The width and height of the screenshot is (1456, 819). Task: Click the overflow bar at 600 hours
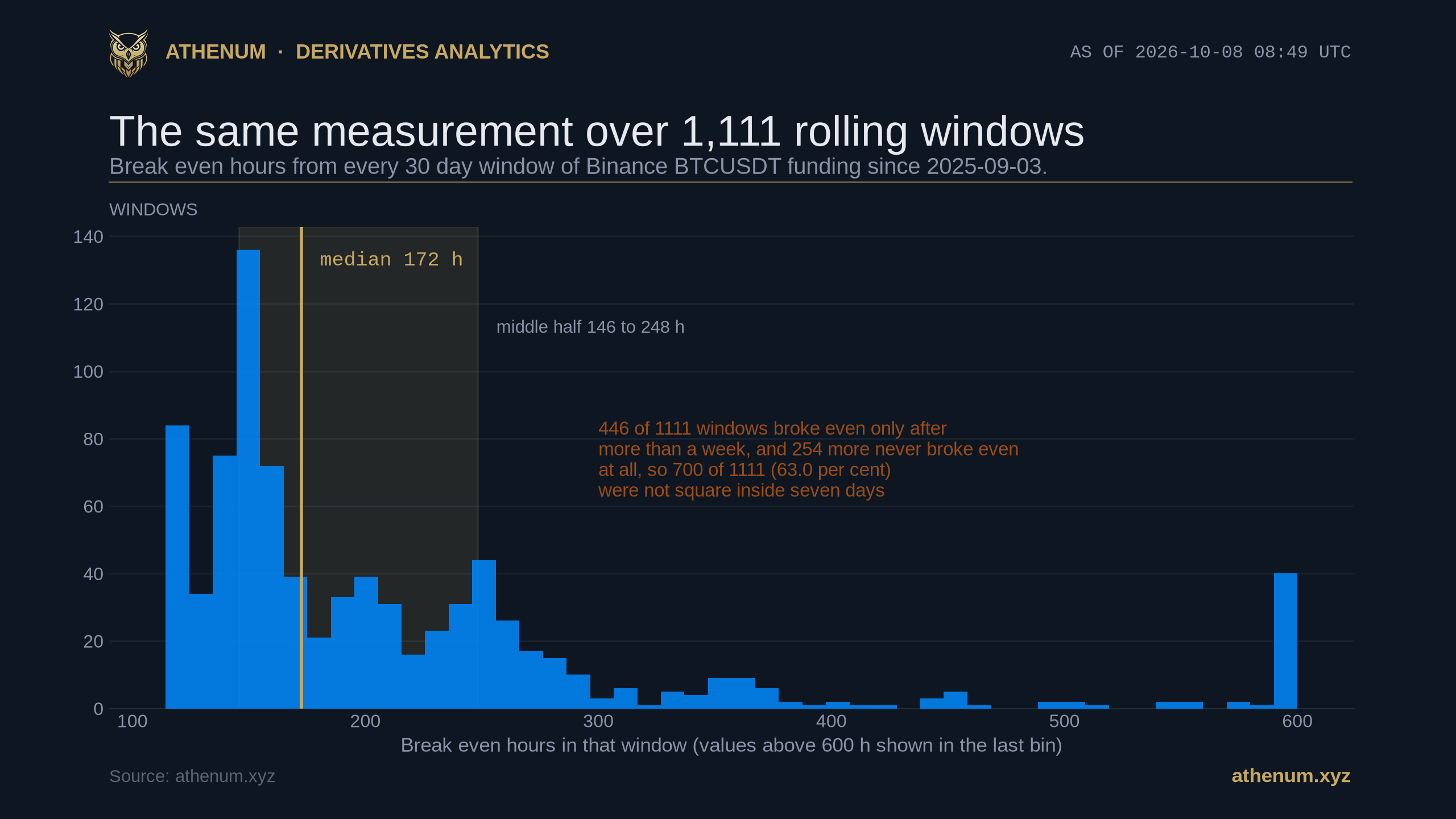click(1285, 641)
